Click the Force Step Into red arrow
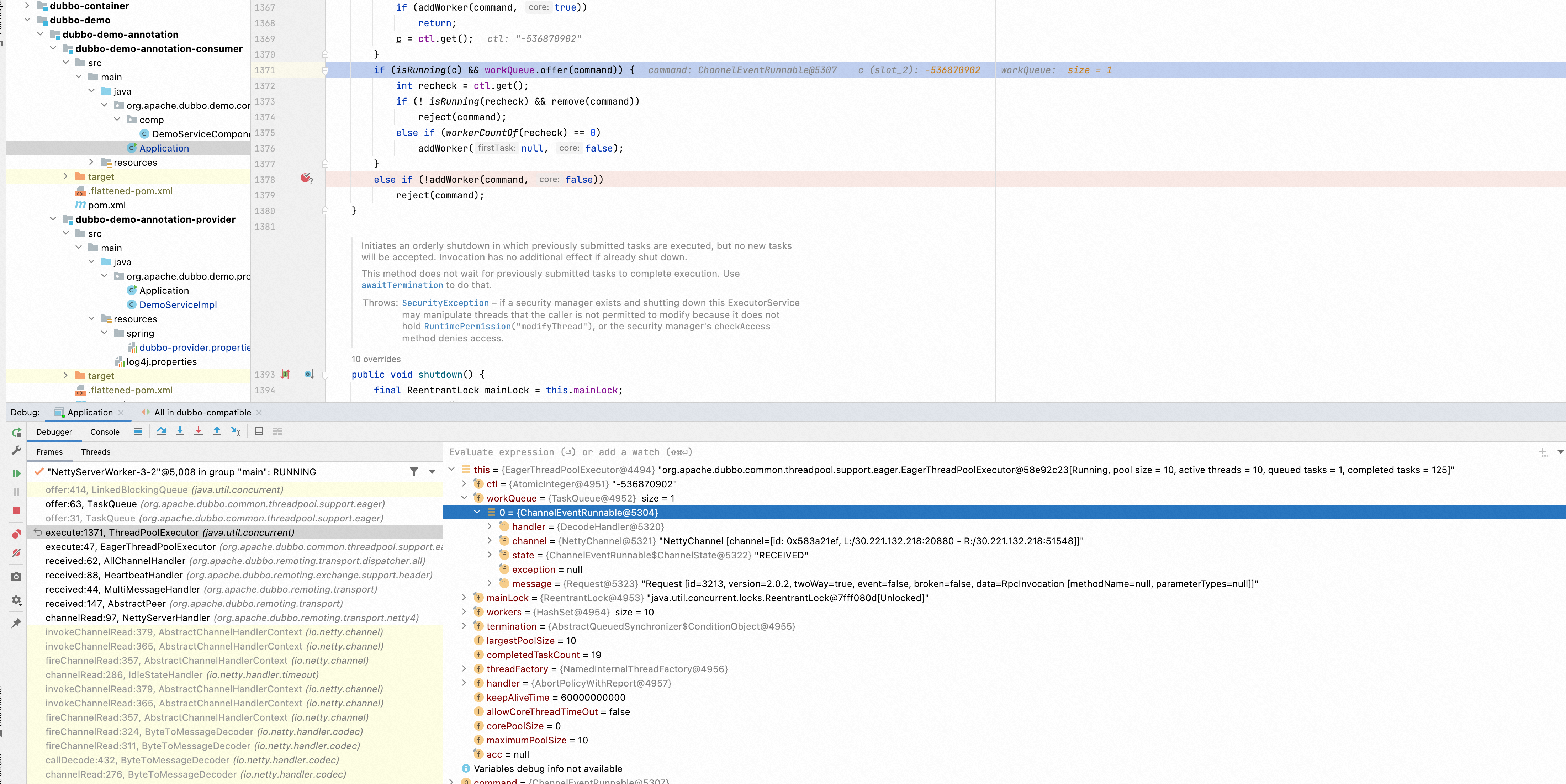This screenshot has height=784, width=1566. pos(198,431)
